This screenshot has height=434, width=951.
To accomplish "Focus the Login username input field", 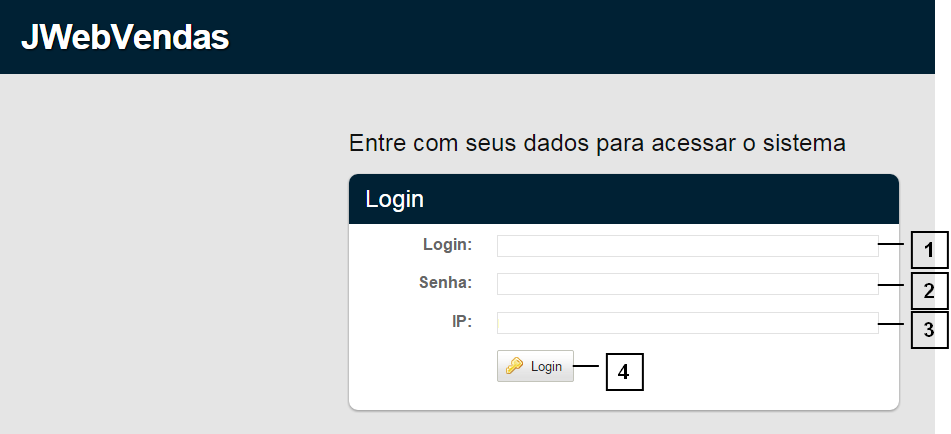I will pyautogui.click(x=687, y=246).
